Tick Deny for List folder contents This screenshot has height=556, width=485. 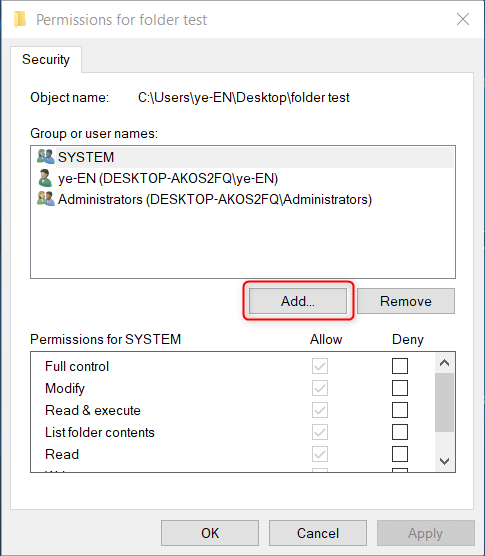tap(400, 432)
